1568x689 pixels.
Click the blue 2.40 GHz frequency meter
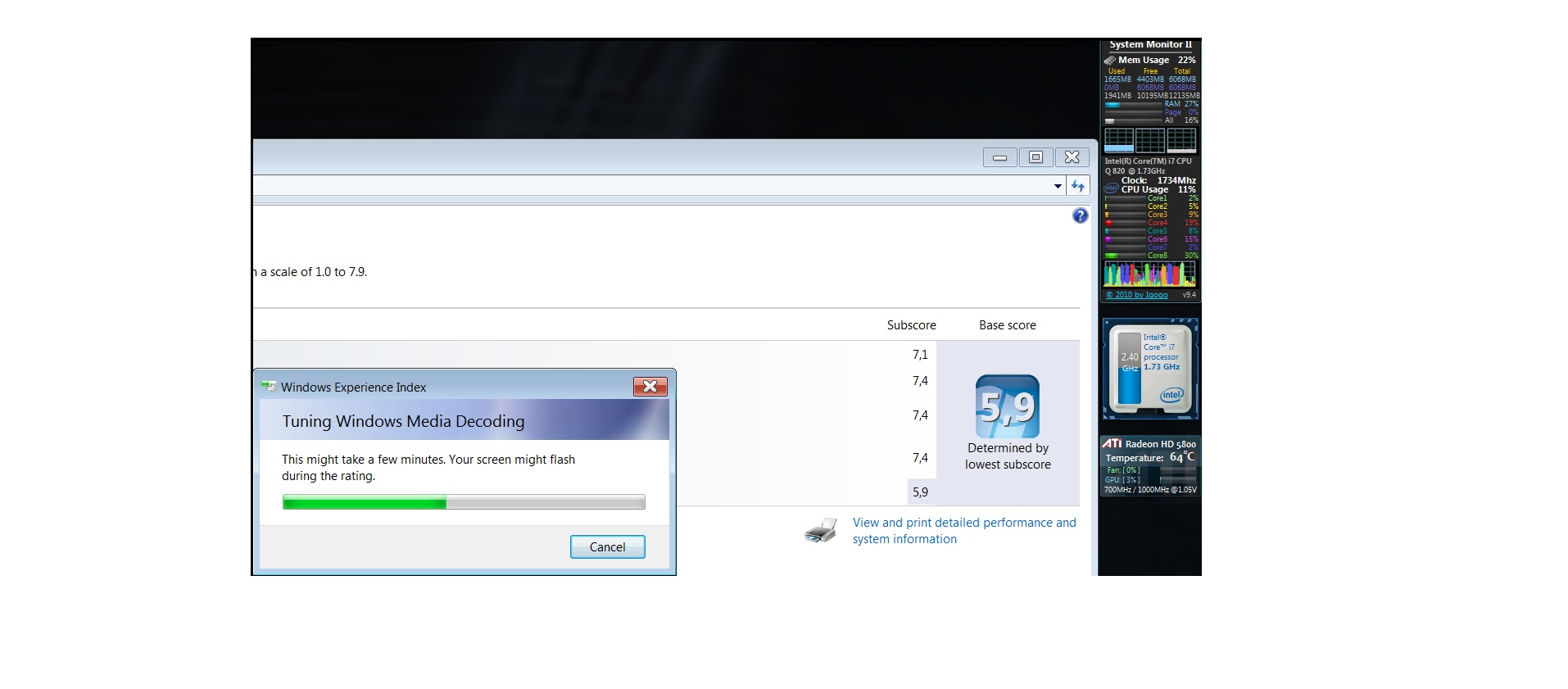pos(1130,368)
